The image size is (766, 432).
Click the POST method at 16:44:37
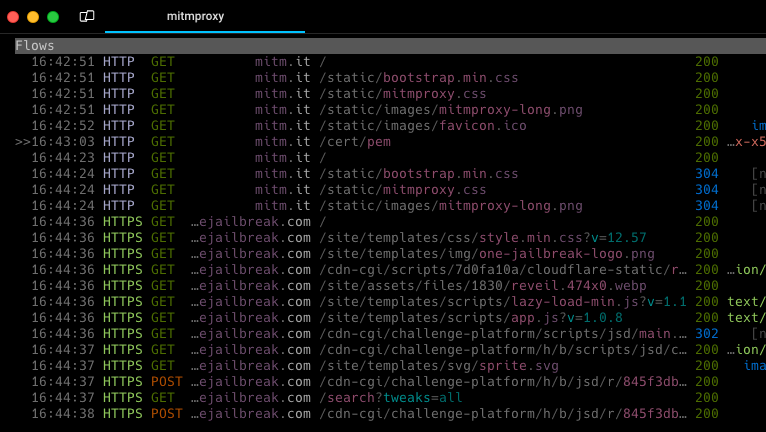point(167,382)
